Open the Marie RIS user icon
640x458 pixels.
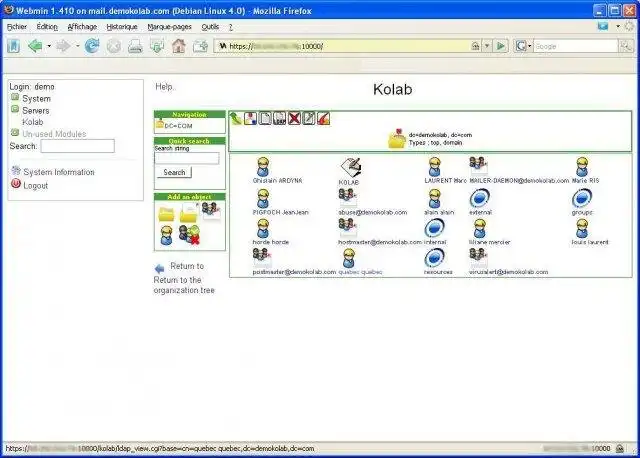tap(582, 167)
